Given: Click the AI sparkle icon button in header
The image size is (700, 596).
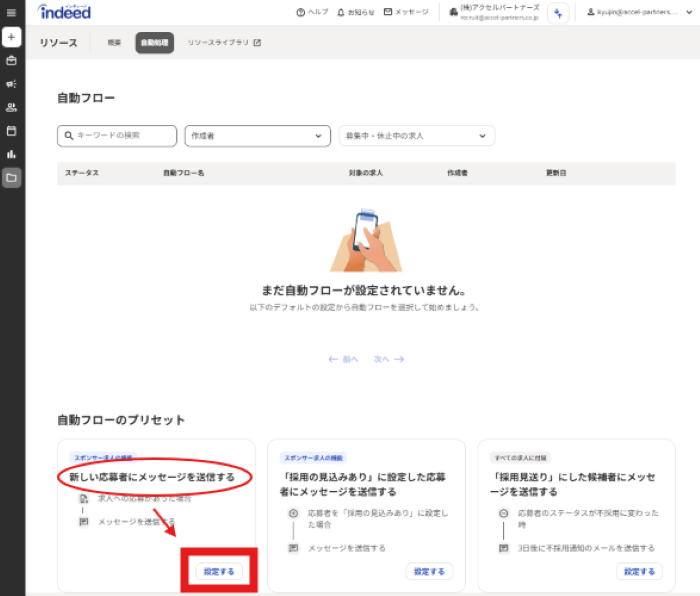Looking at the screenshot, I should click(x=558, y=12).
